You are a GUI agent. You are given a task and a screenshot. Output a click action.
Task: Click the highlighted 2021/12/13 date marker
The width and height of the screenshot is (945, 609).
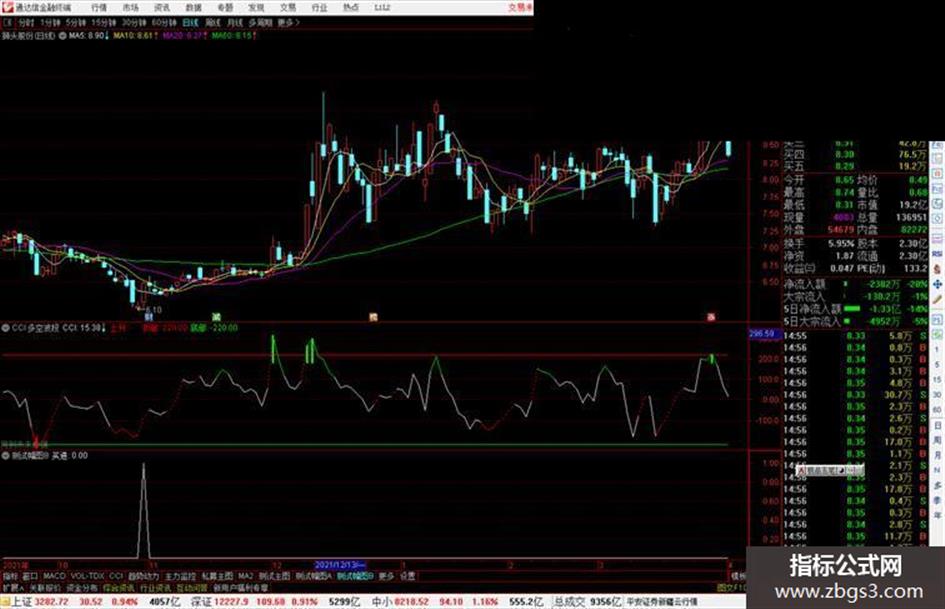(x=341, y=565)
